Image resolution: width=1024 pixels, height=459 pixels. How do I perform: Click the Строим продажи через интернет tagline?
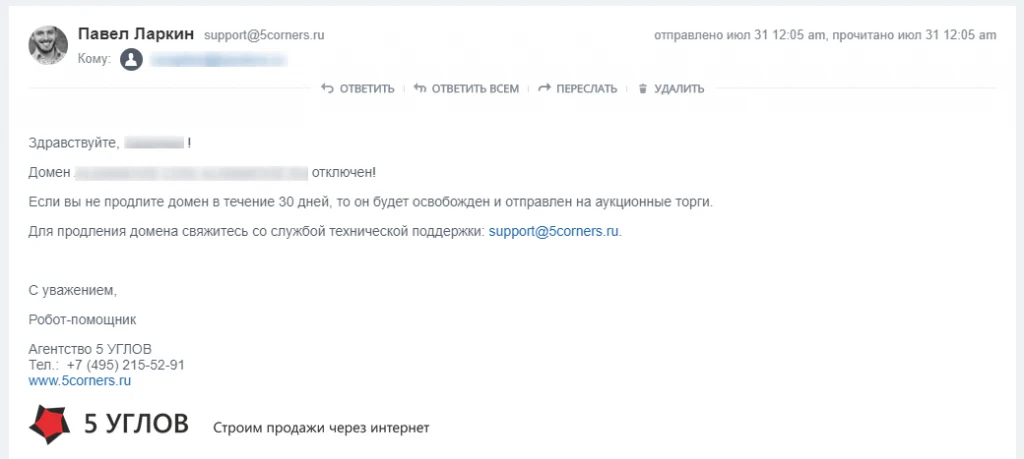click(321, 428)
